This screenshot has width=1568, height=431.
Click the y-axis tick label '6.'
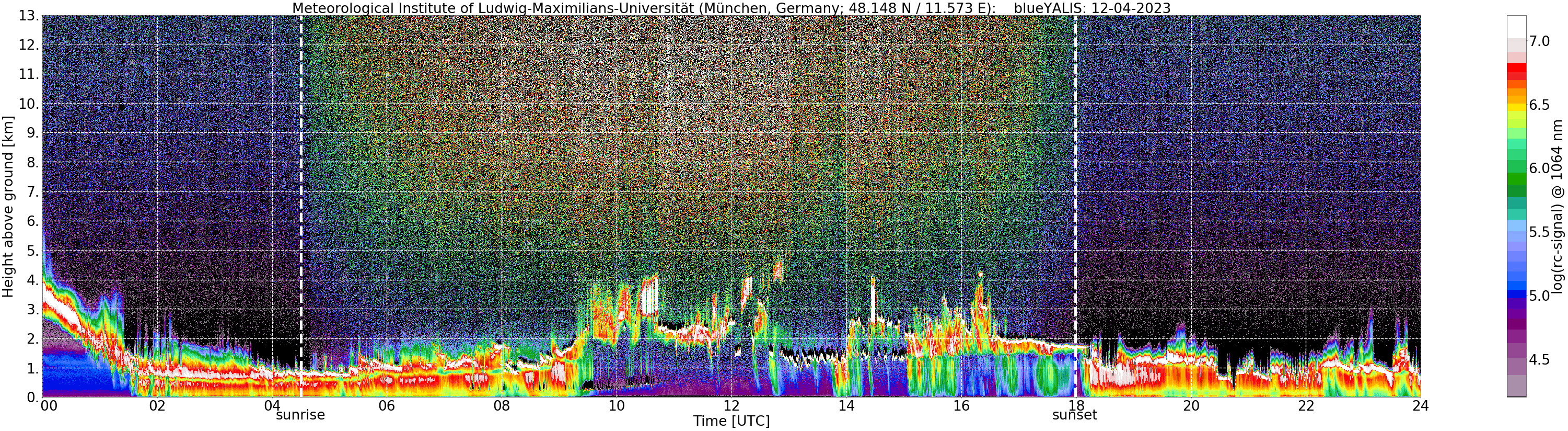point(33,221)
